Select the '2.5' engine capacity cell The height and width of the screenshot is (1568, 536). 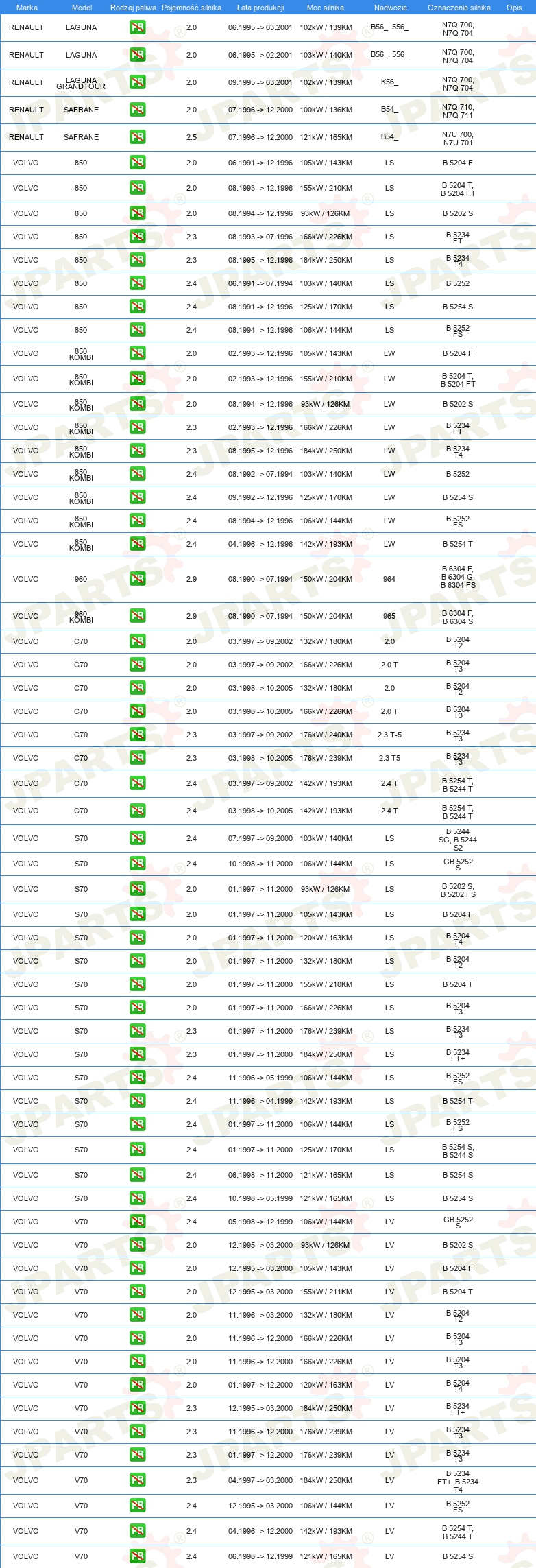pyautogui.click(x=191, y=137)
